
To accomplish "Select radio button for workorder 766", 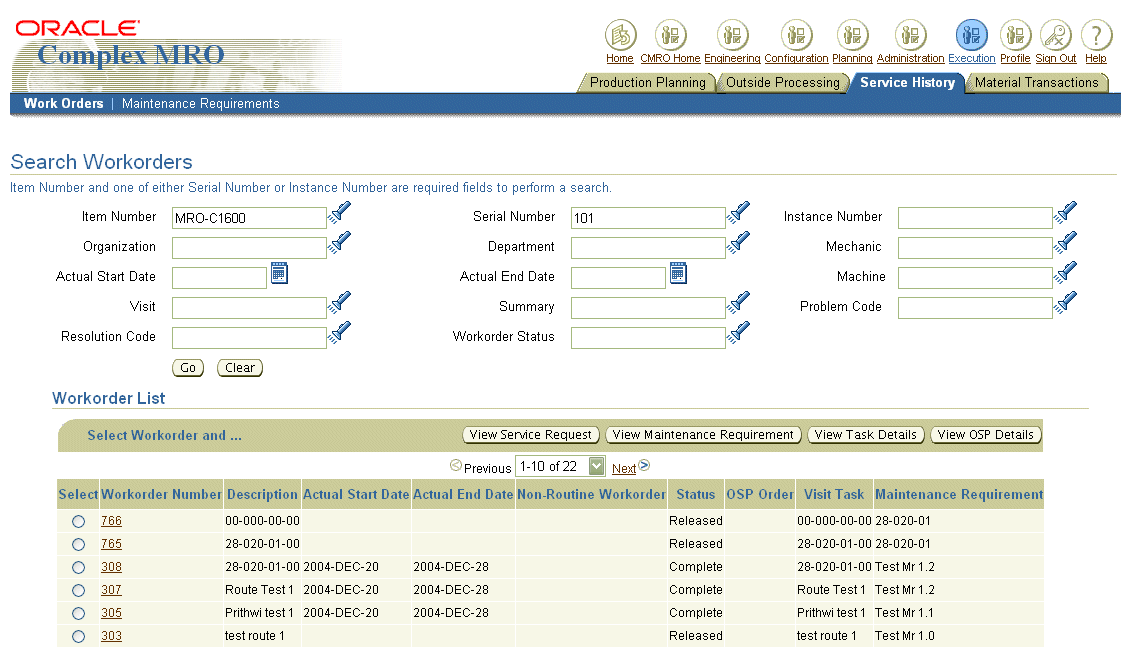I will tap(78, 522).
